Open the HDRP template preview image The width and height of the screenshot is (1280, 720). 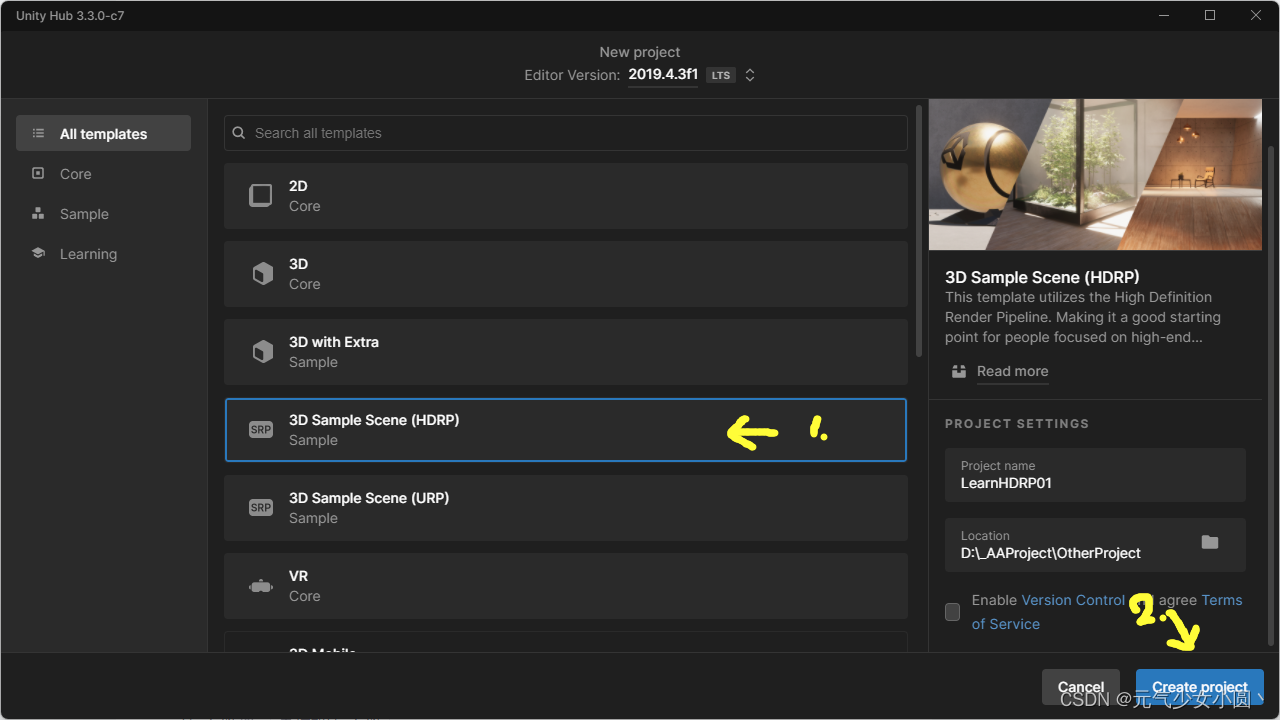pyautogui.click(x=1095, y=174)
